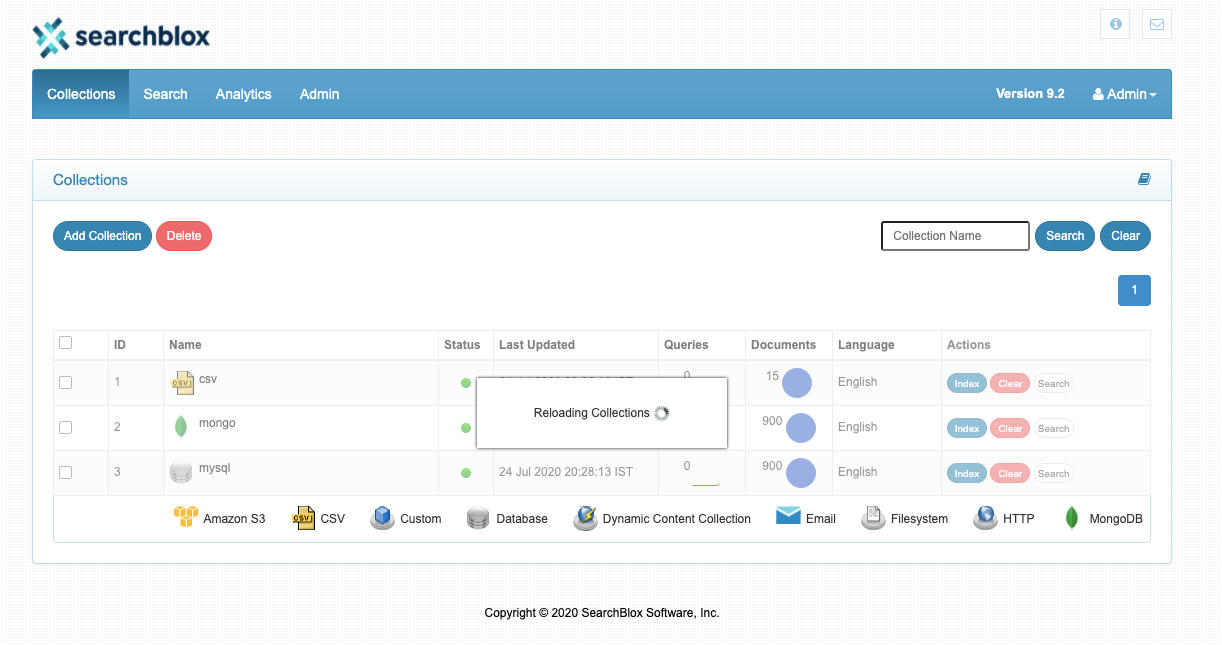Viewport: 1222px width, 645px height.
Task: Check the csv row checkbox
Action: [x=66, y=382]
